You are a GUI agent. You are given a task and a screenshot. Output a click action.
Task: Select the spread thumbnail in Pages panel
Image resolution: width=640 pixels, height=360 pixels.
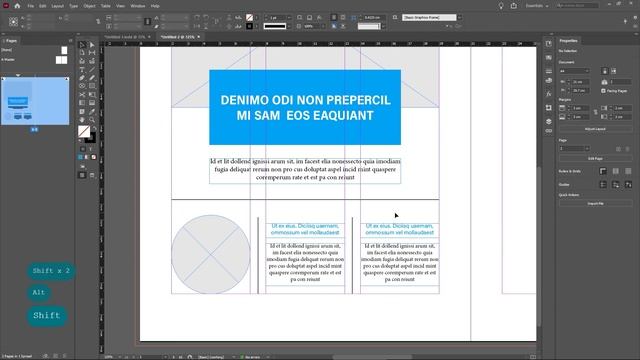(x=35, y=101)
